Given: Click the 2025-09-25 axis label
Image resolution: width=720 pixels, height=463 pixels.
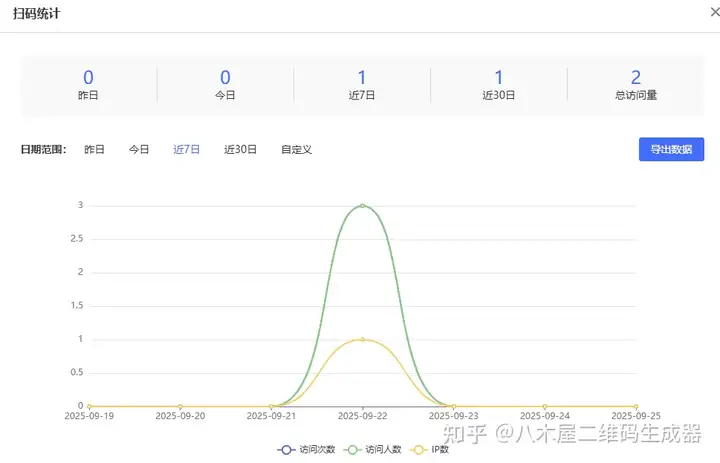Looking at the screenshot, I should tap(636, 416).
